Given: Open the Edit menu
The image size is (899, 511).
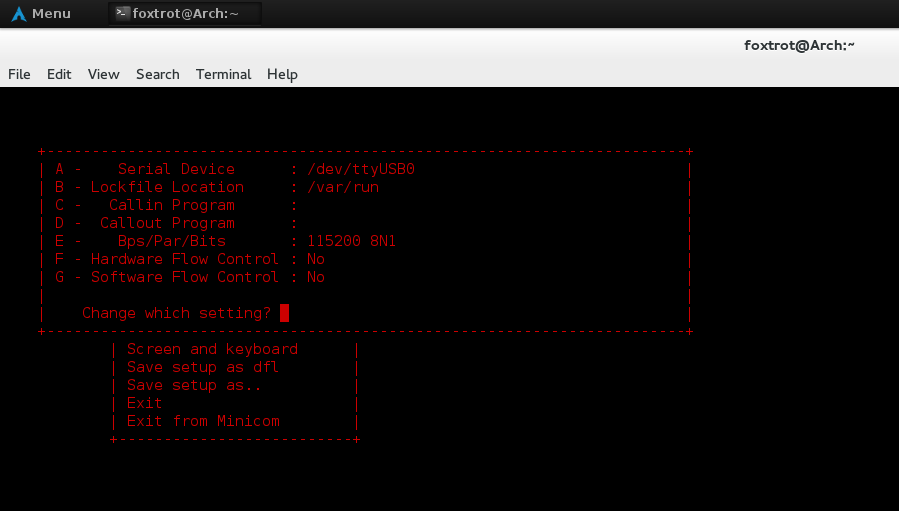Looking at the screenshot, I should click(59, 74).
